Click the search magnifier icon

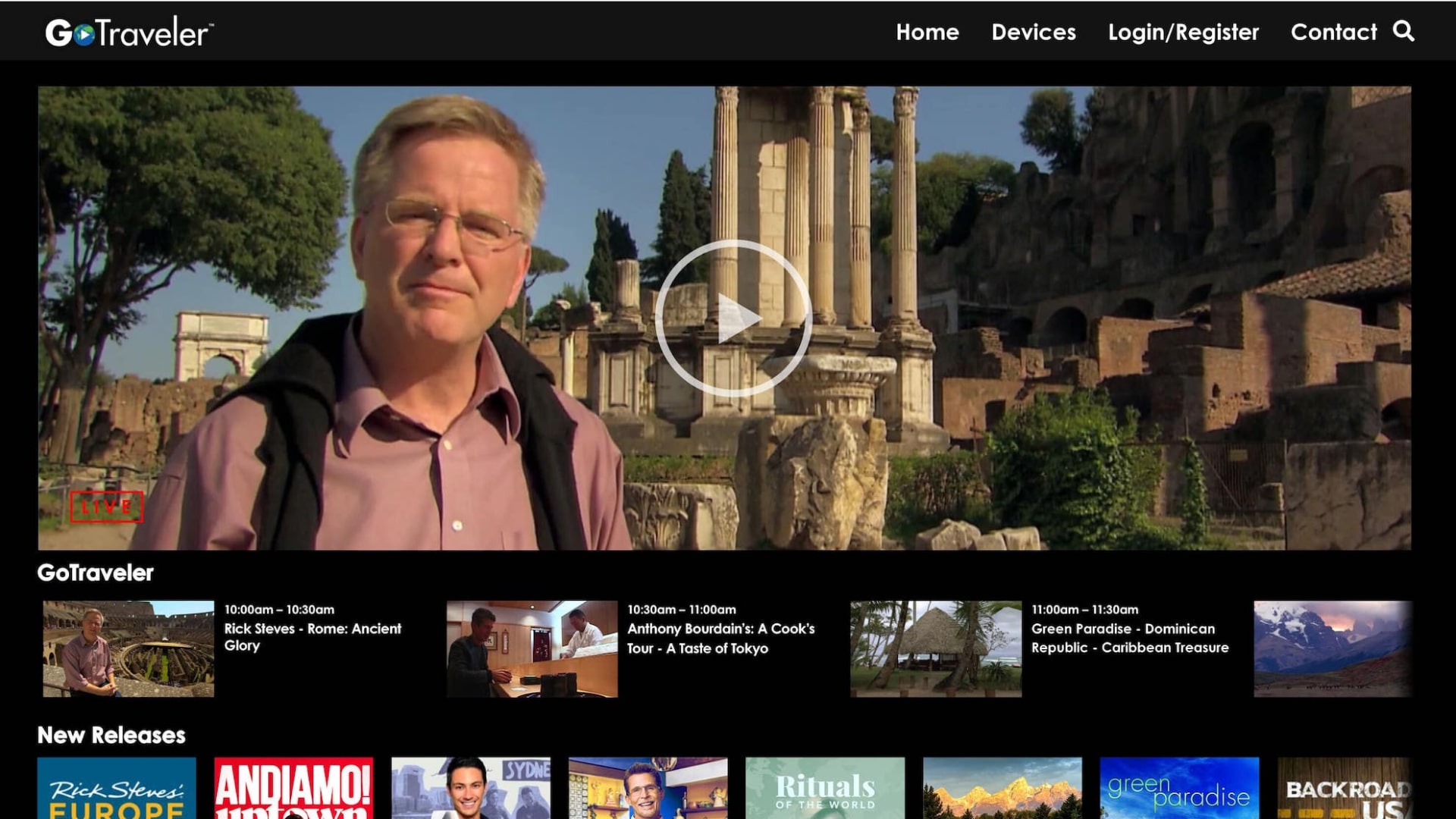(x=1404, y=31)
